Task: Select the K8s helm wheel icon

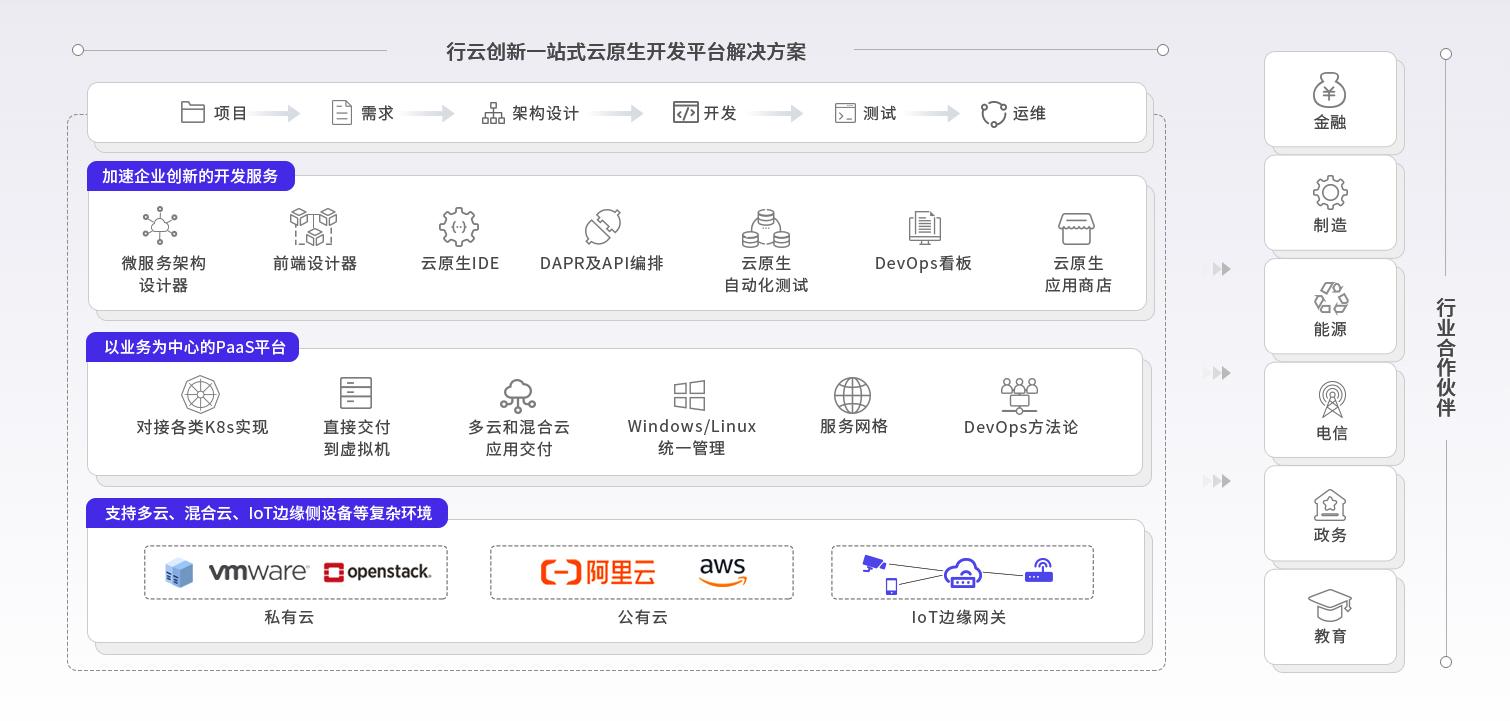Action: pyautogui.click(x=201, y=394)
